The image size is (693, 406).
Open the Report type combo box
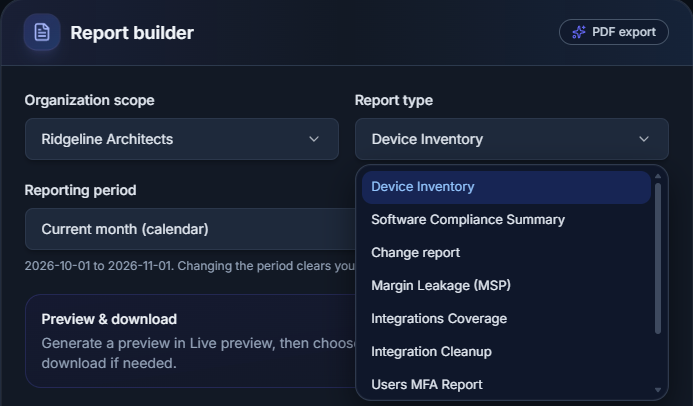pos(511,139)
